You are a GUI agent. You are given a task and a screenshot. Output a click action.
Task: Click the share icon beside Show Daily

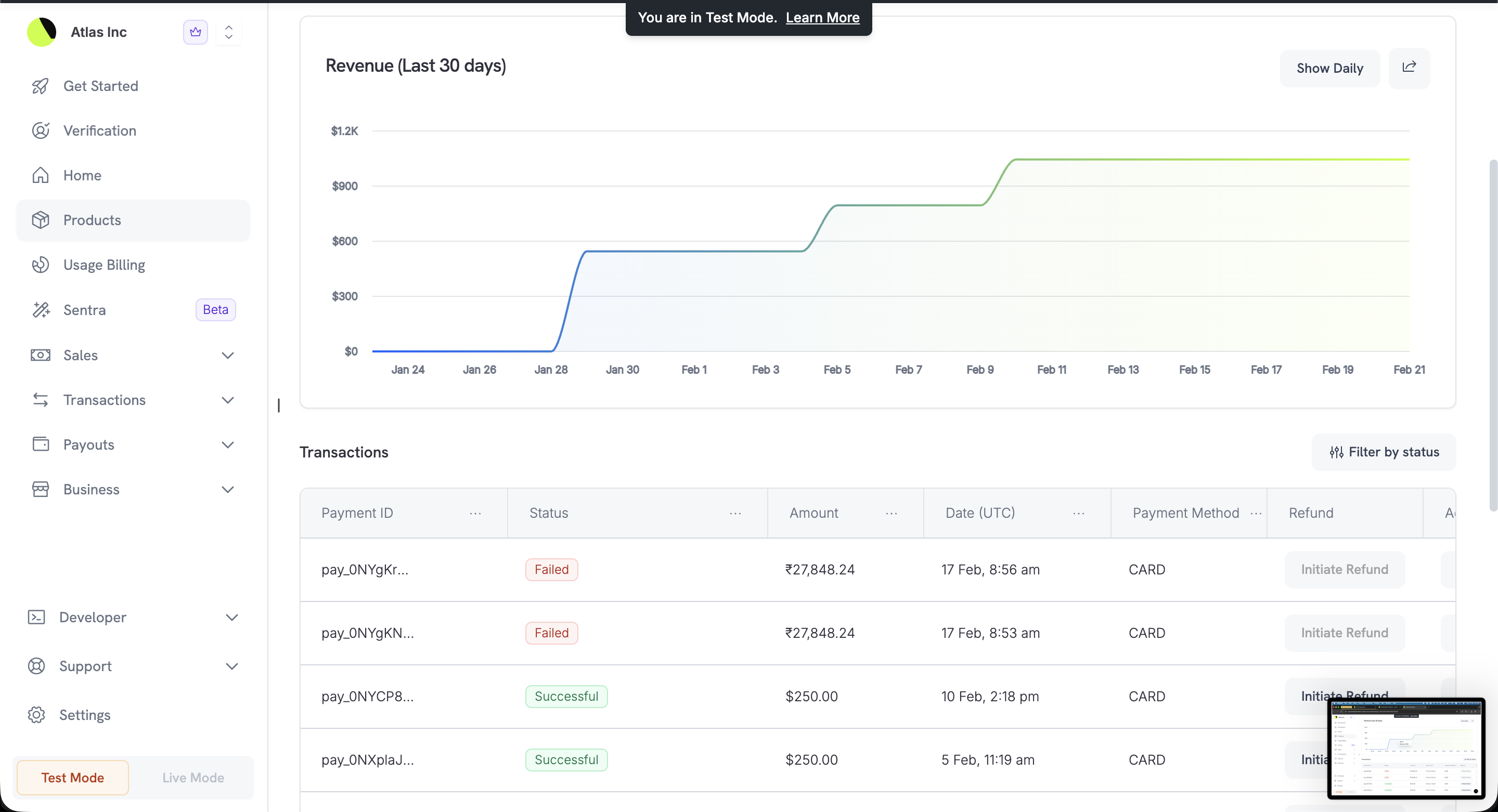coord(1410,68)
